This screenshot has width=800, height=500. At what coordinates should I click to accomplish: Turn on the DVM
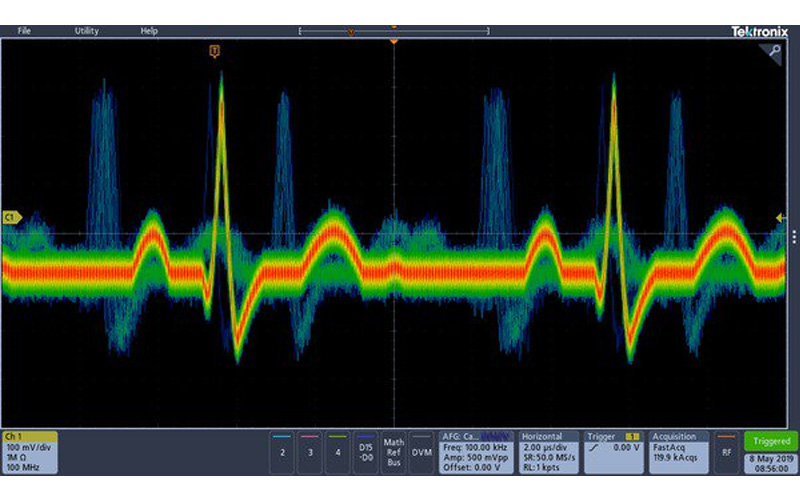tap(421, 452)
